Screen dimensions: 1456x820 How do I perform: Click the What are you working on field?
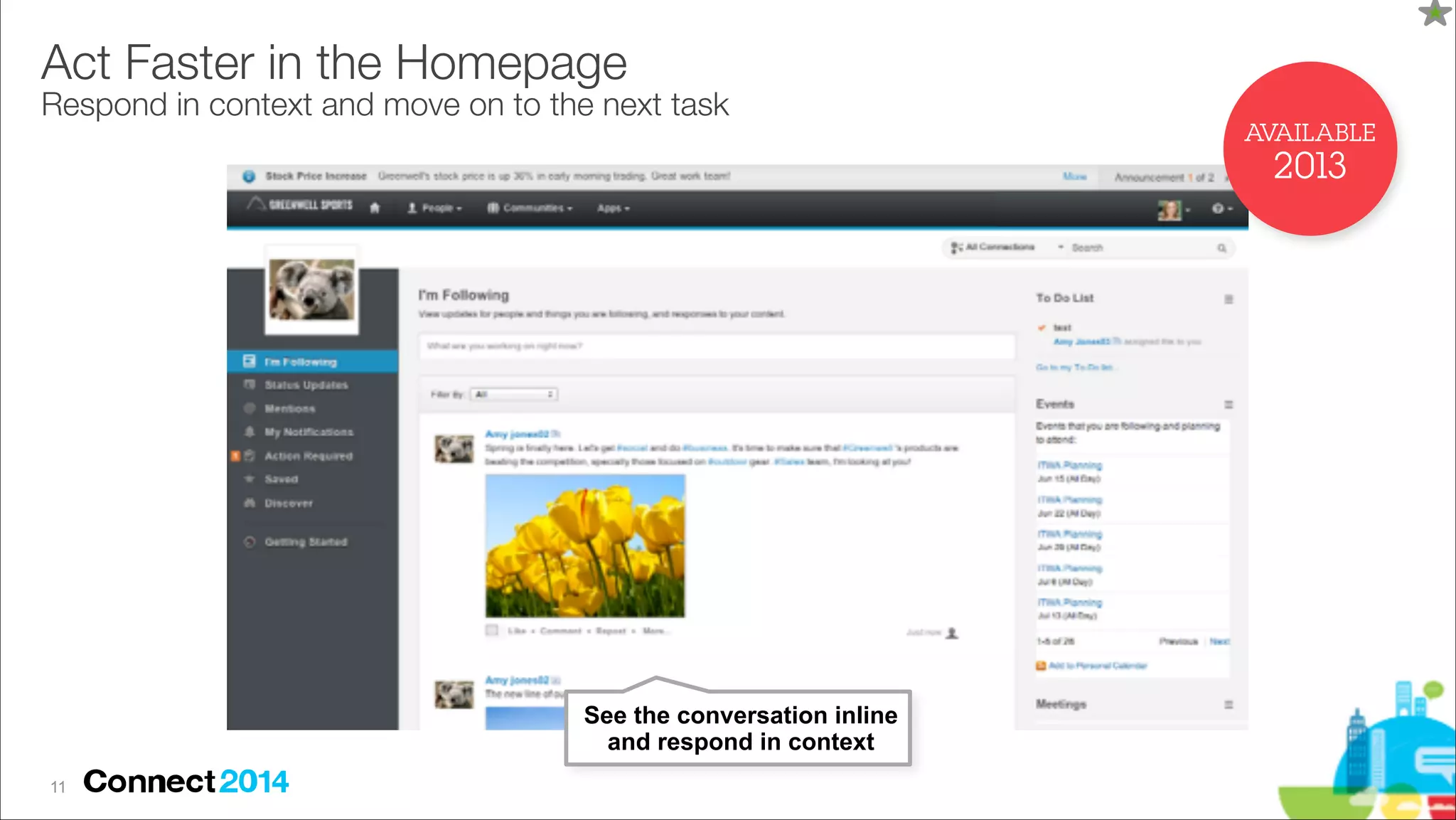click(717, 346)
